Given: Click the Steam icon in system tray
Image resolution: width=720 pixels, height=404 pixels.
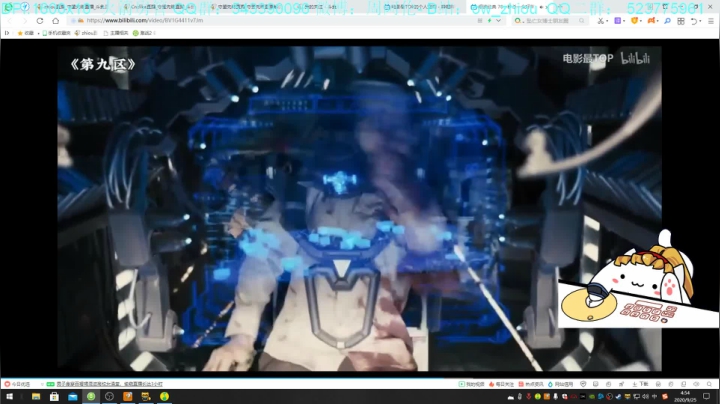Looking at the screenshot, I should click(x=618, y=397).
